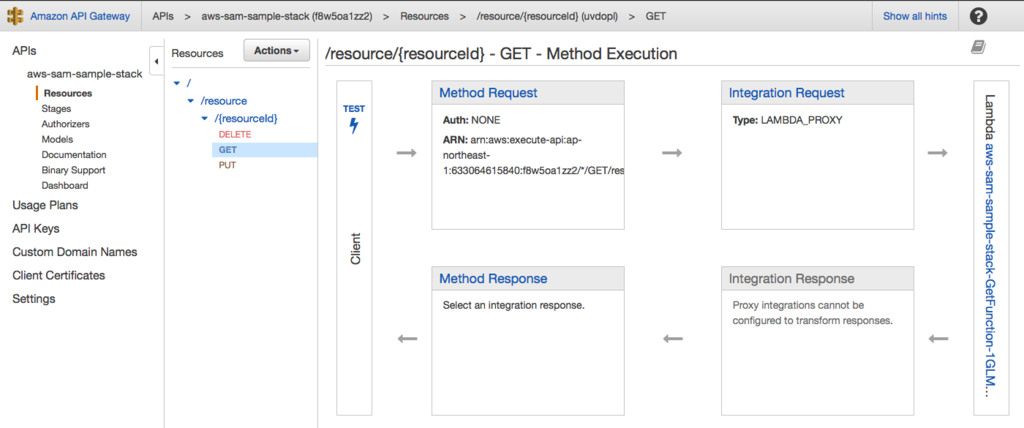
Task: Click aws-sam-sample-stack (f8w5oa1zz2) breadcrumb
Action: tap(287, 16)
